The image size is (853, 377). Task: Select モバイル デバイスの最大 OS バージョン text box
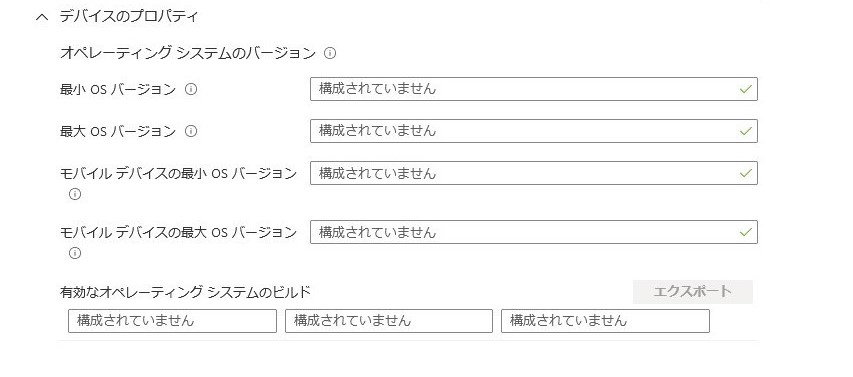coord(534,232)
